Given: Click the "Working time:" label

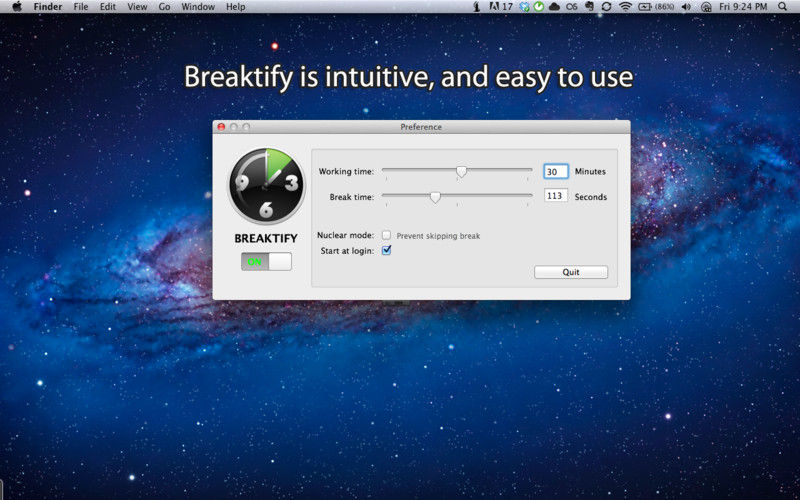Looking at the screenshot, I should tap(346, 171).
